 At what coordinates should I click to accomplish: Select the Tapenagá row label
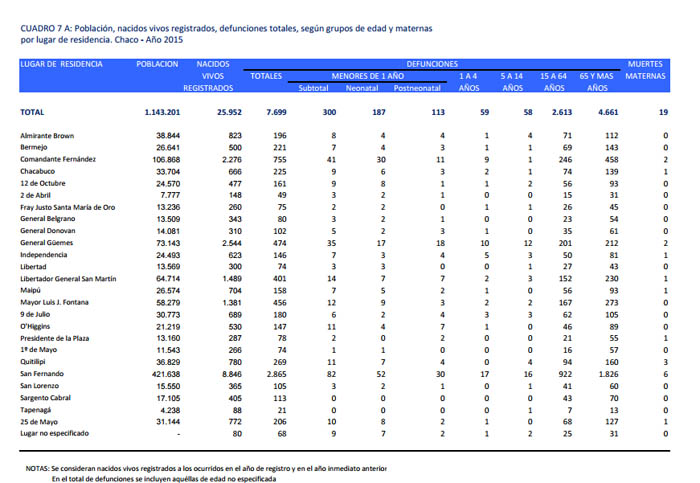[x=39, y=408]
